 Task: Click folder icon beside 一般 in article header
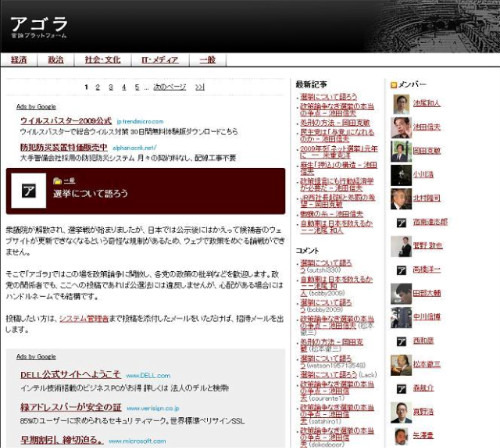coord(57,181)
